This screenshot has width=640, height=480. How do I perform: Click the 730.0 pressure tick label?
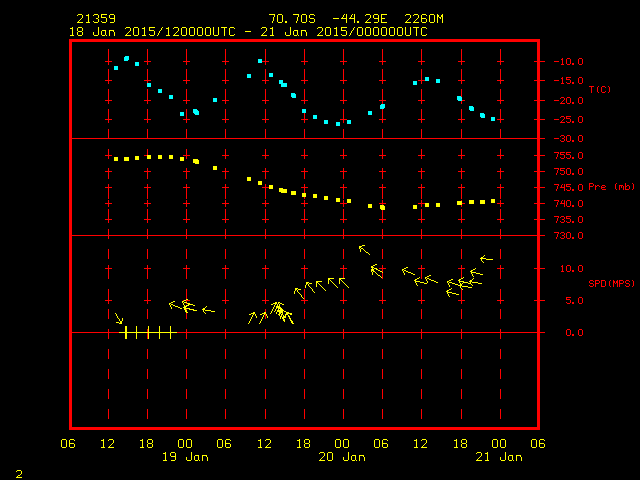(568, 236)
